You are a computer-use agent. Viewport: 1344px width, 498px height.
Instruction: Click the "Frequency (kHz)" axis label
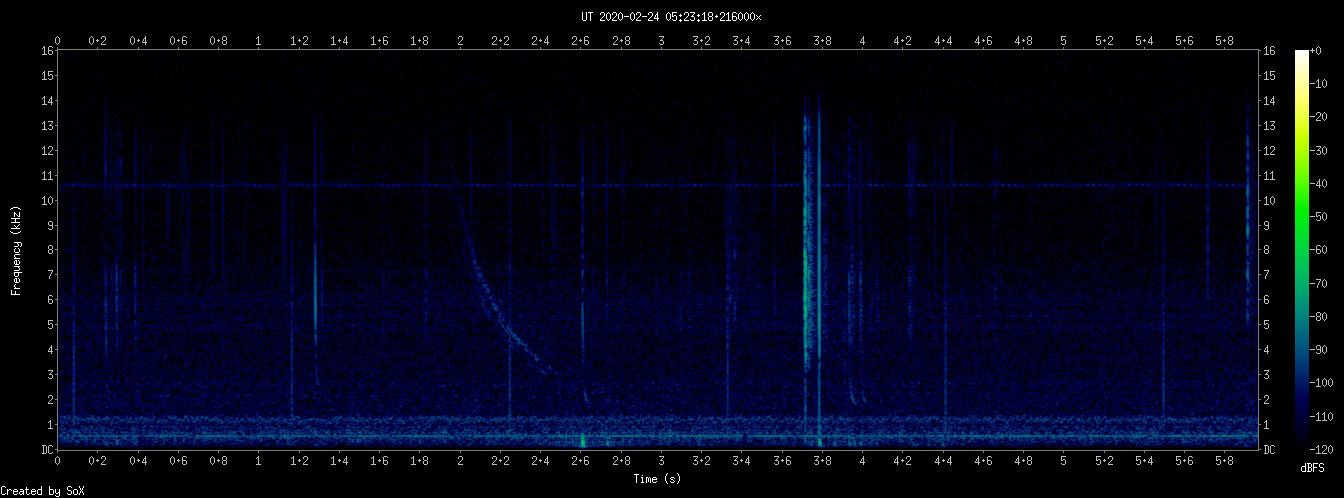16,250
